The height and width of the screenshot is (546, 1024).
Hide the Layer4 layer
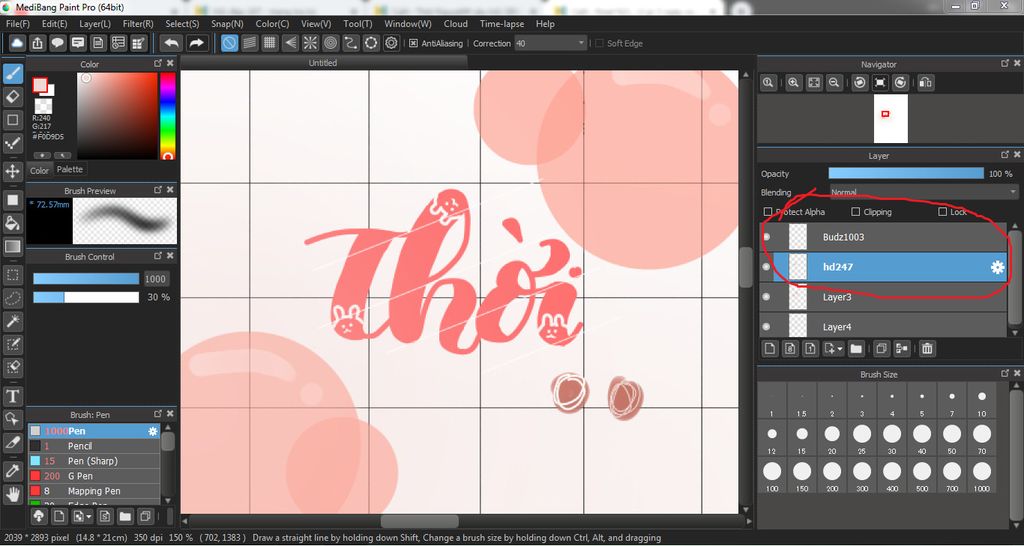[x=767, y=327]
